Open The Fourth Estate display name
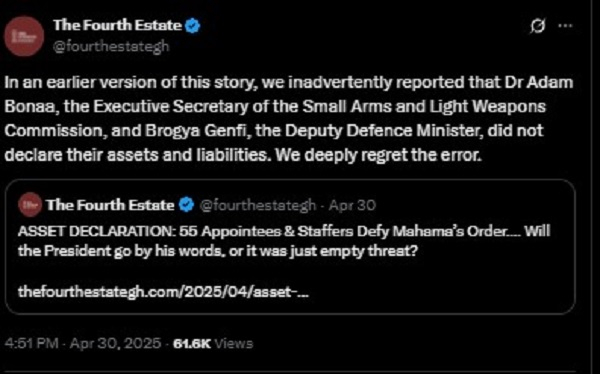Viewport: 600px width, 374px height. pos(117,25)
